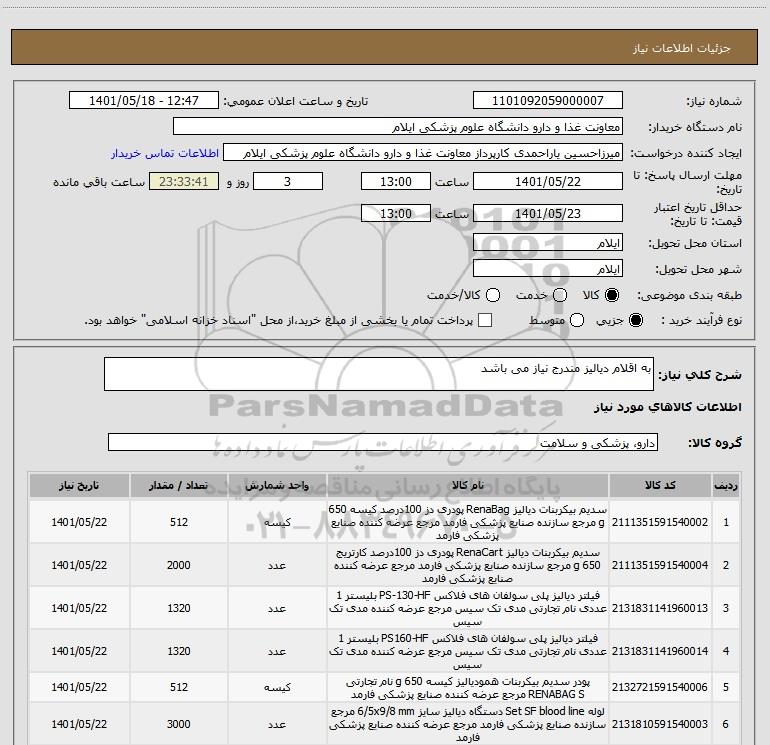Screen dimensions: 770x745
Task: Click the PS-130-HF dialysis filter name
Action: point(468,608)
